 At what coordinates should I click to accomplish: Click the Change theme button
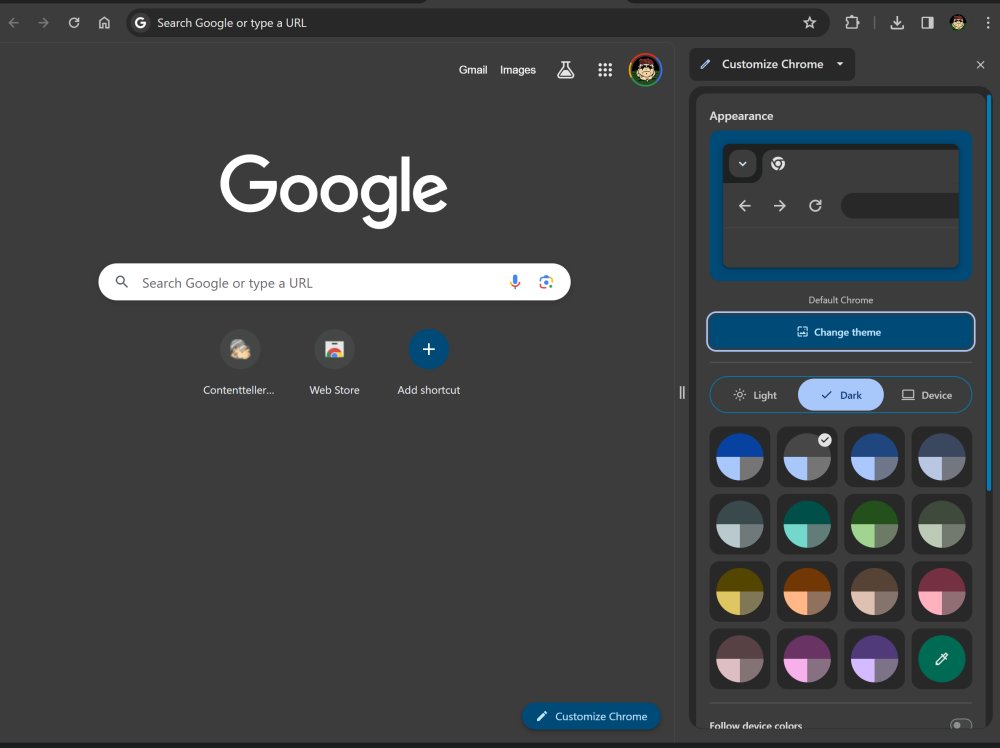point(841,332)
